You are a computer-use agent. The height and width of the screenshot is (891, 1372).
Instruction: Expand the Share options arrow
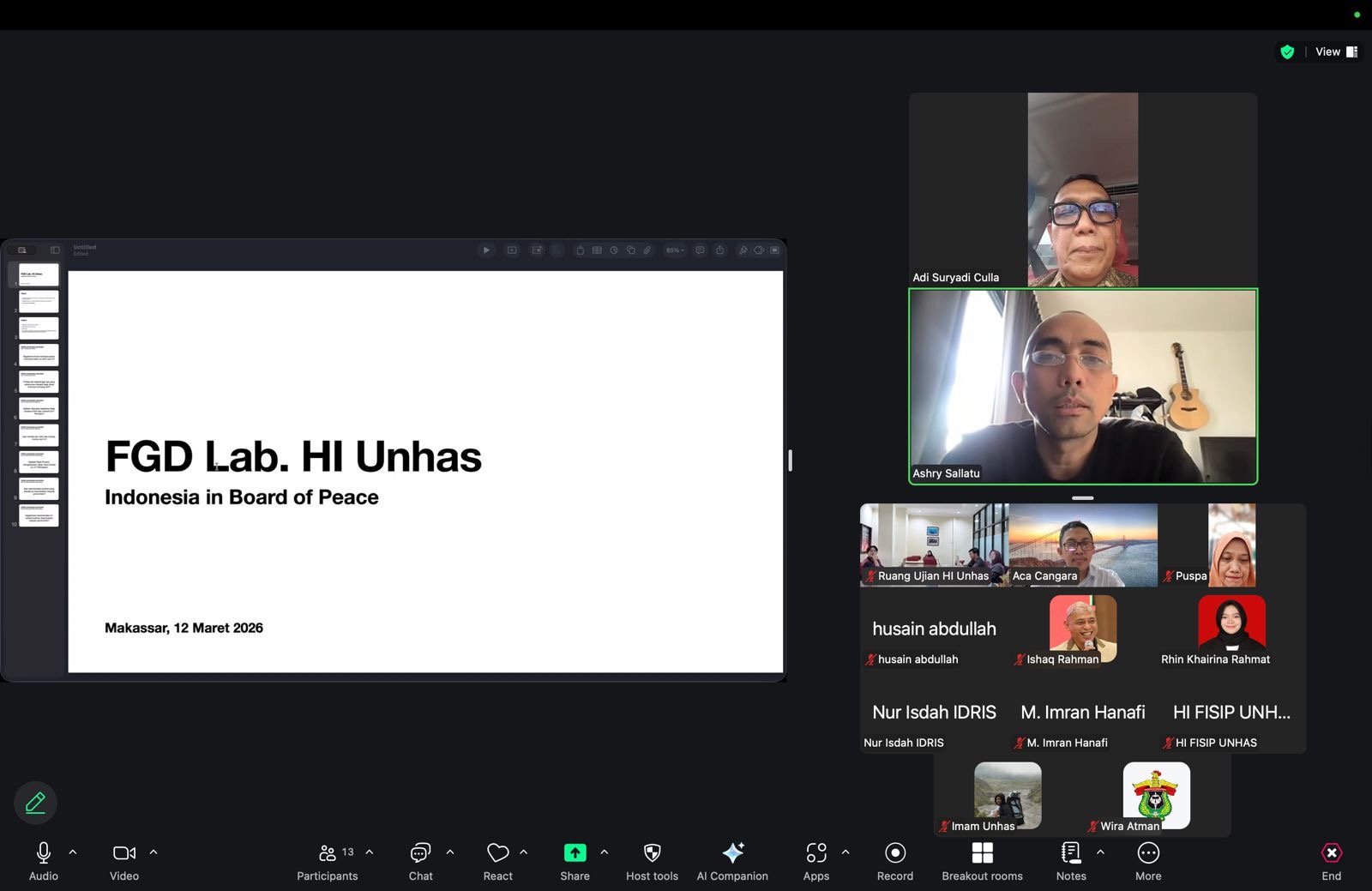pos(605,852)
